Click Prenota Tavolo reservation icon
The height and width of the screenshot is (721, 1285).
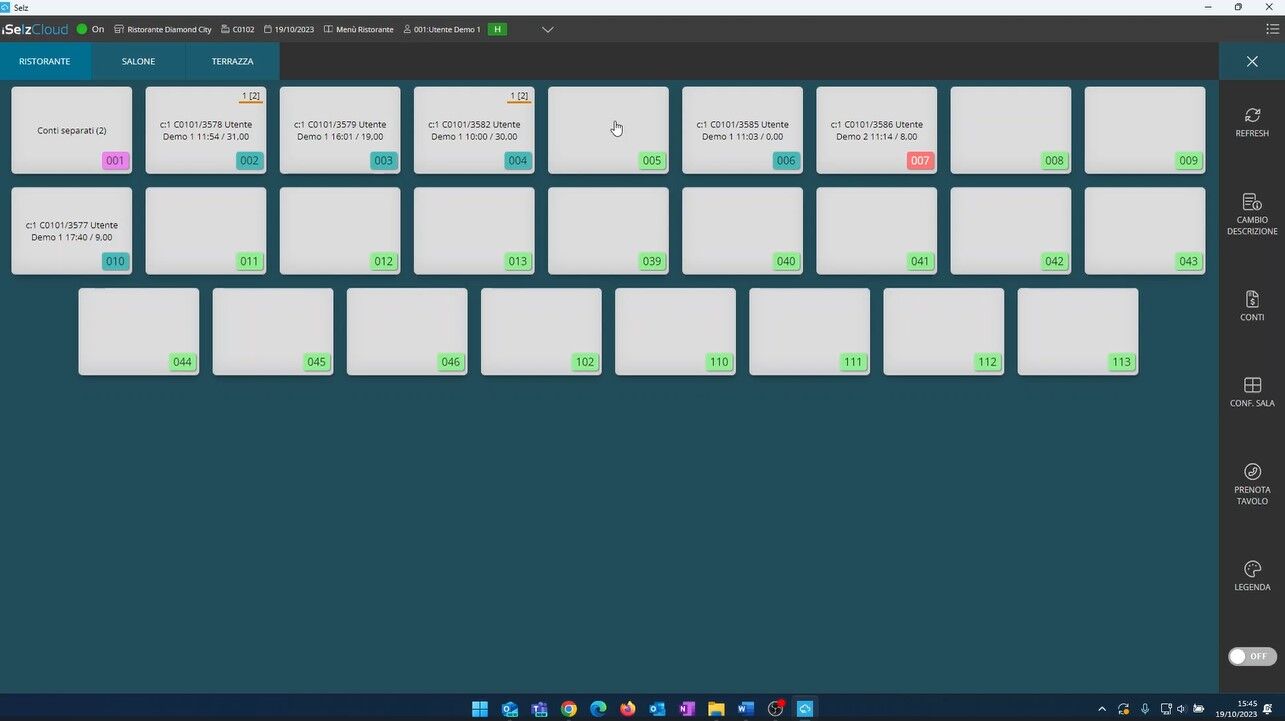[1251, 472]
